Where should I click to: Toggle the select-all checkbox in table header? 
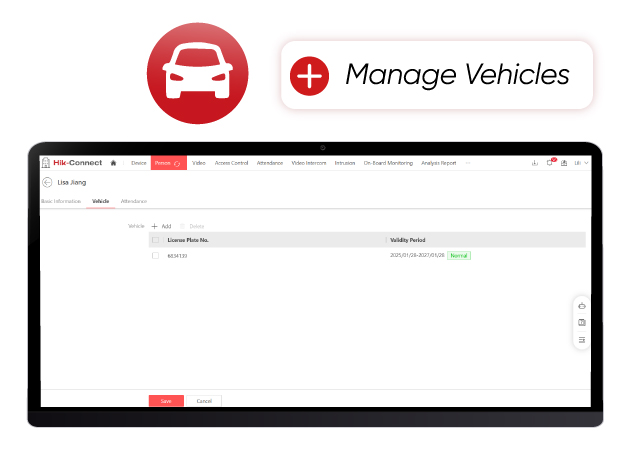[155, 240]
